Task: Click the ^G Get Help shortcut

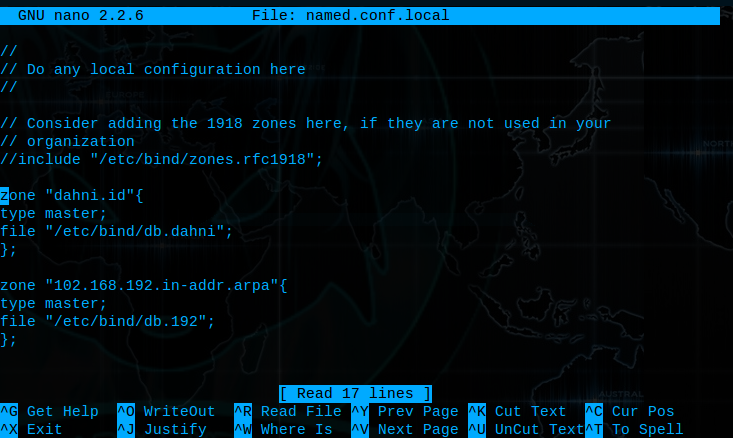Action: 49,411
